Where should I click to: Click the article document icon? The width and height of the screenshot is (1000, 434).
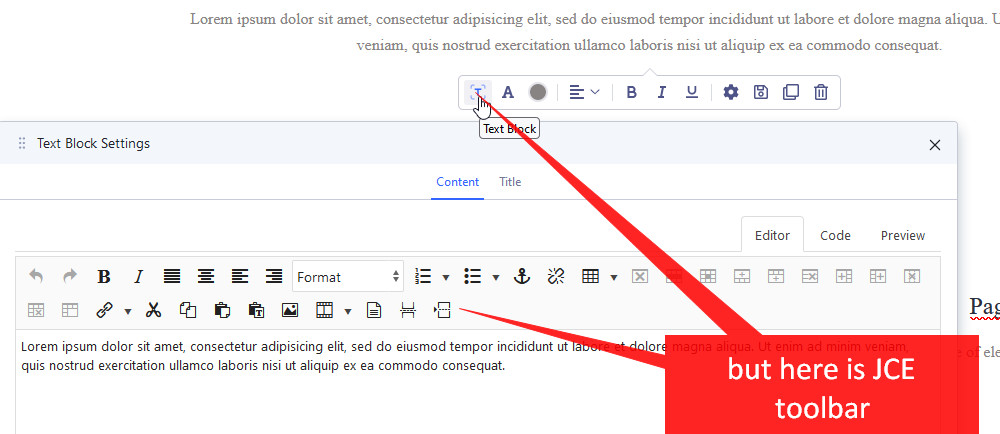tap(374, 310)
